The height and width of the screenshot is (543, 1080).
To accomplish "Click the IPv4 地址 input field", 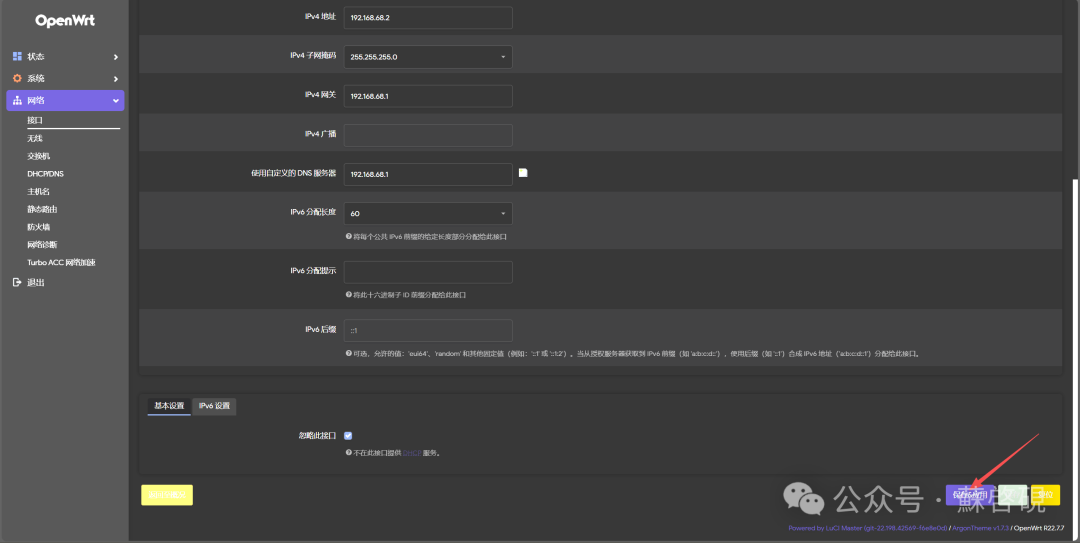I will (428, 18).
